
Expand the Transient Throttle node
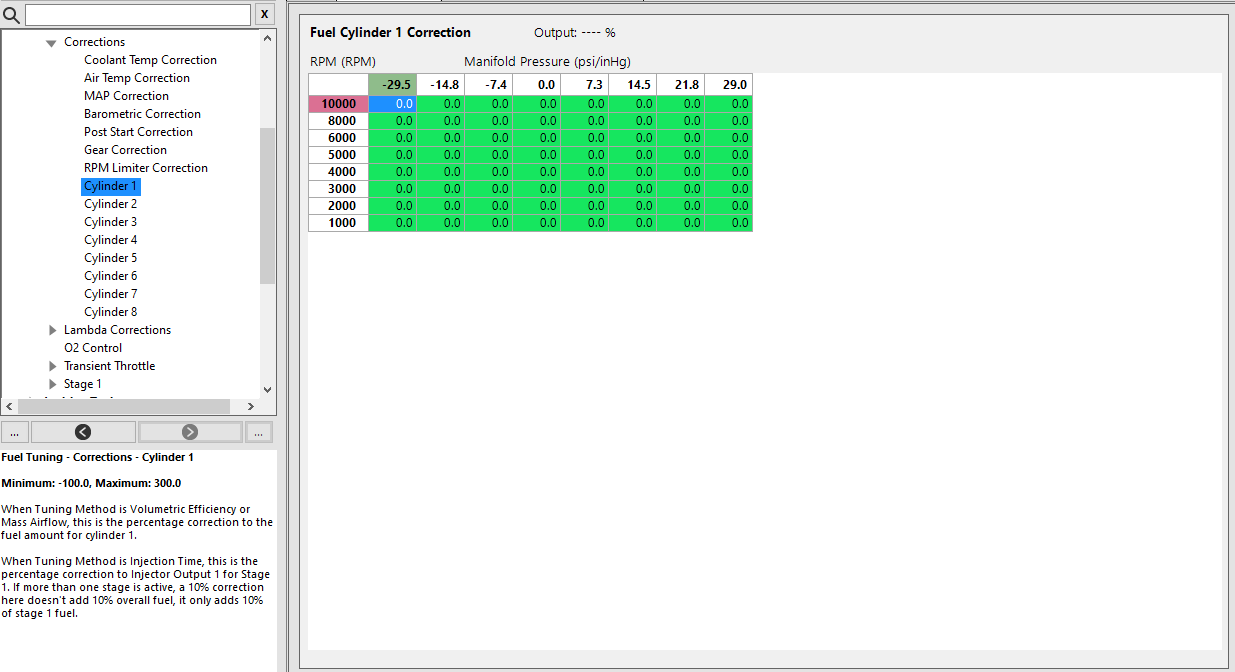click(53, 366)
